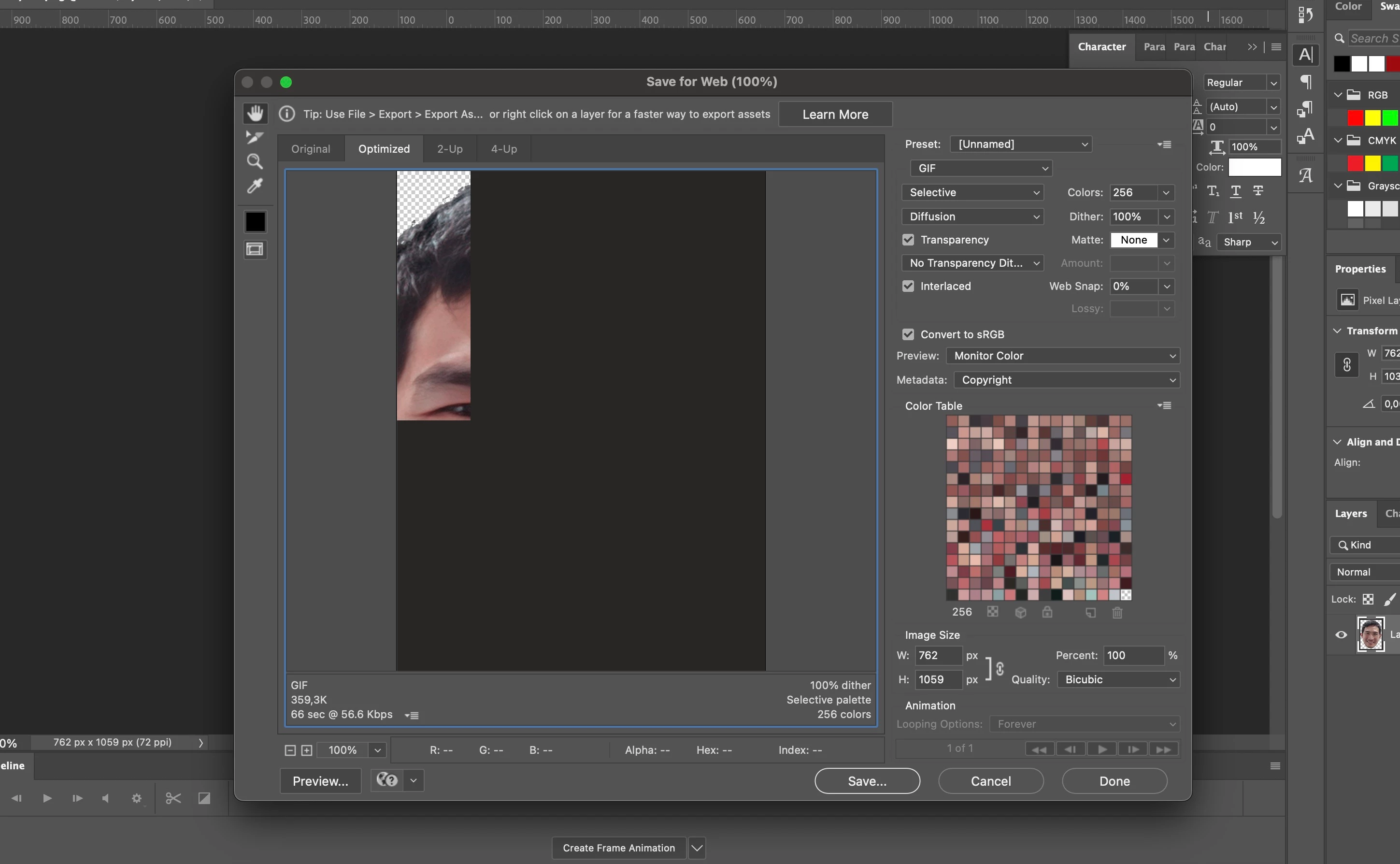Lock selected color in Color Table

coord(1047,613)
